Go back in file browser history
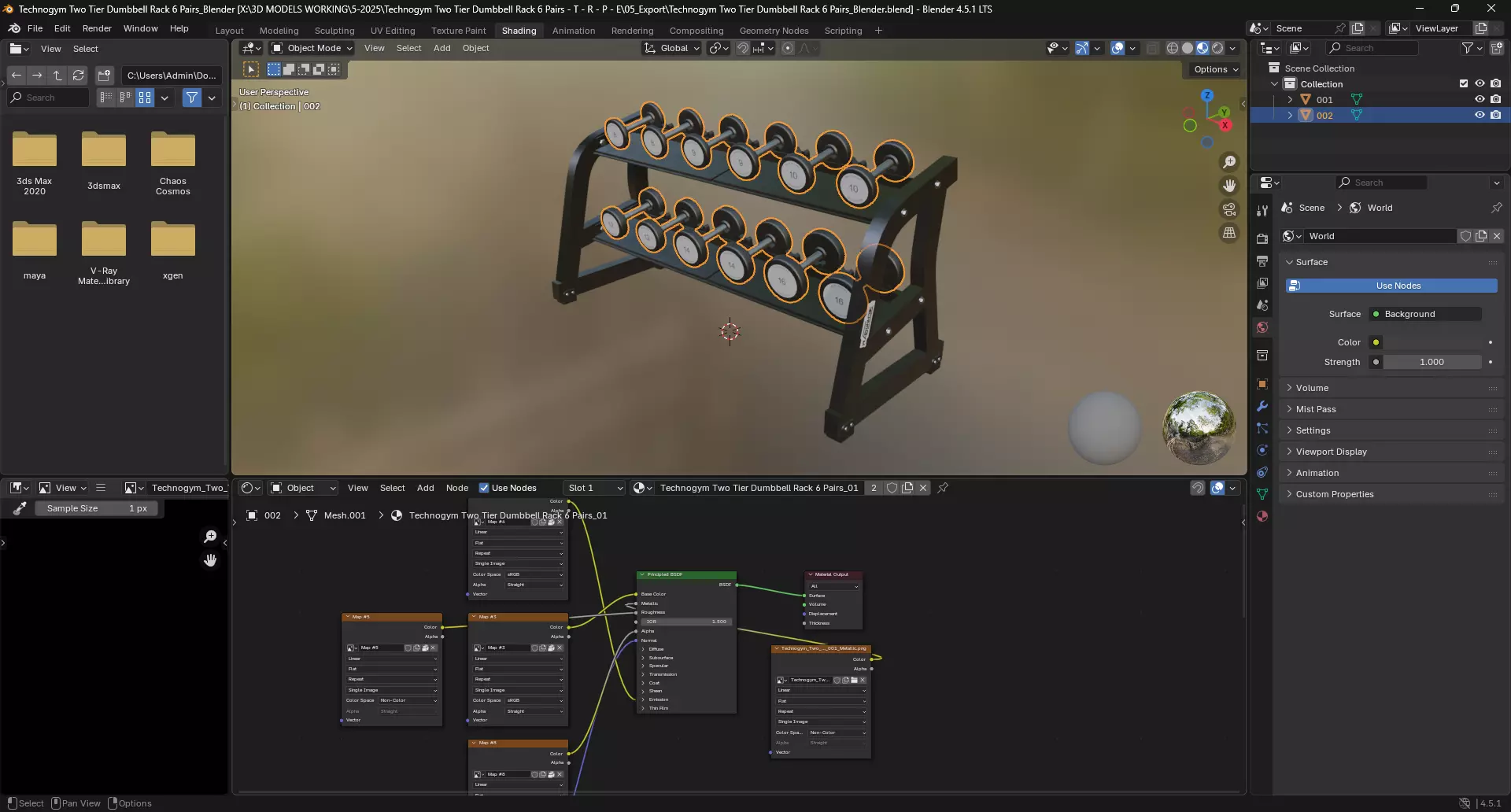 (17, 76)
